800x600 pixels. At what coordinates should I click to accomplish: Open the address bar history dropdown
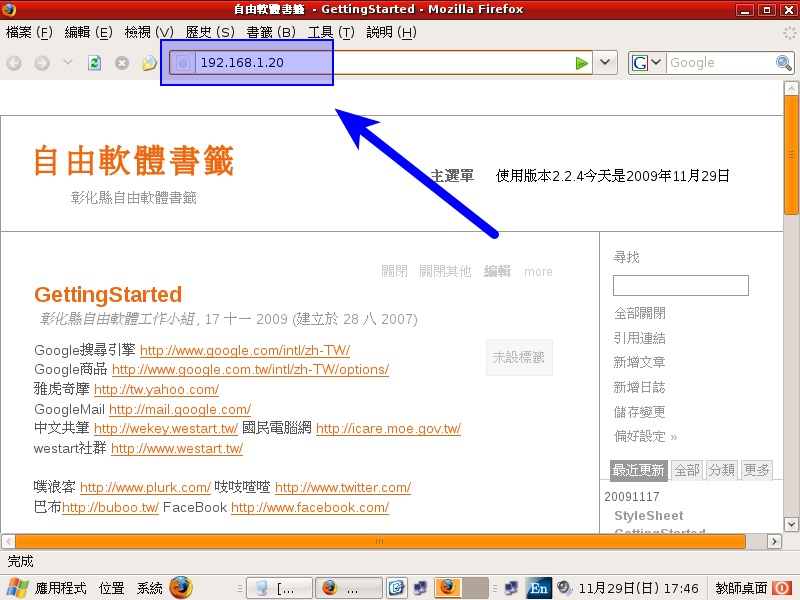pyautogui.click(x=606, y=63)
